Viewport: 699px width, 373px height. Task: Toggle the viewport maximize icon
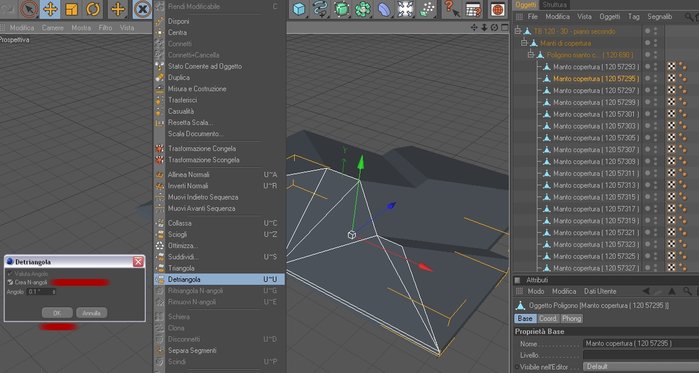[x=504, y=28]
